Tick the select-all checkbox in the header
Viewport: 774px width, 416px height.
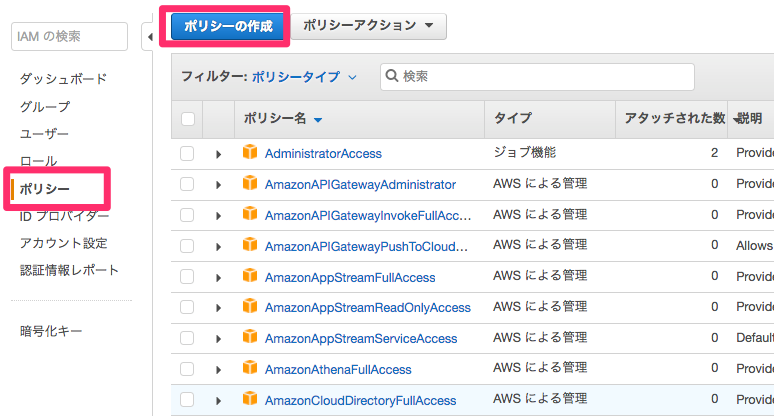pos(188,119)
